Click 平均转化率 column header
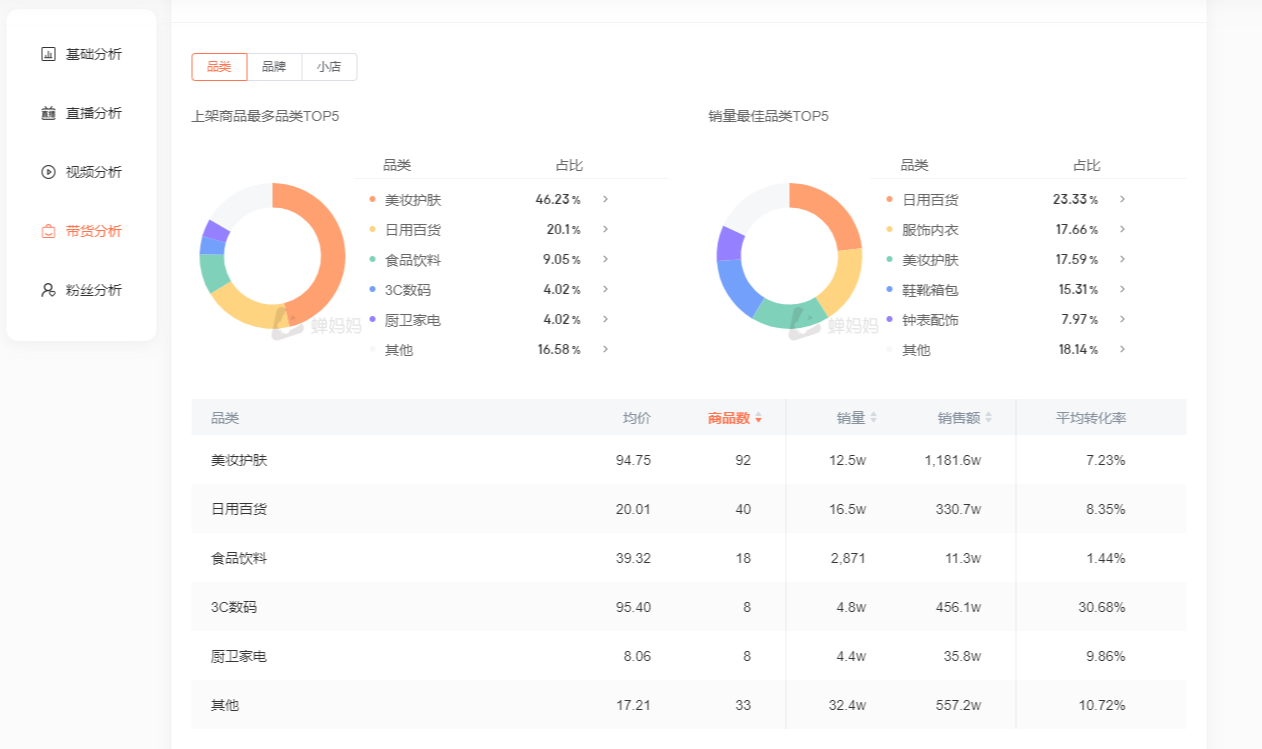1262x749 pixels. click(x=1091, y=418)
